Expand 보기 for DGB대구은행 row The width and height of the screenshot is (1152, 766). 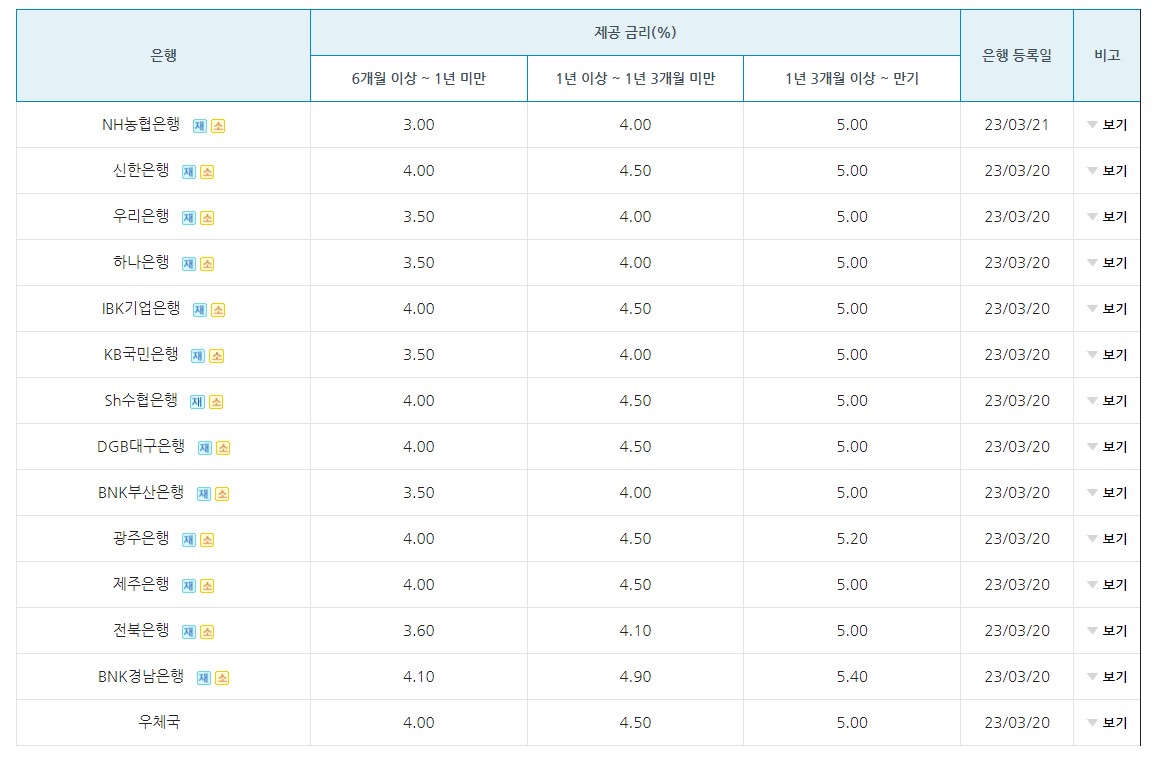click(1107, 447)
